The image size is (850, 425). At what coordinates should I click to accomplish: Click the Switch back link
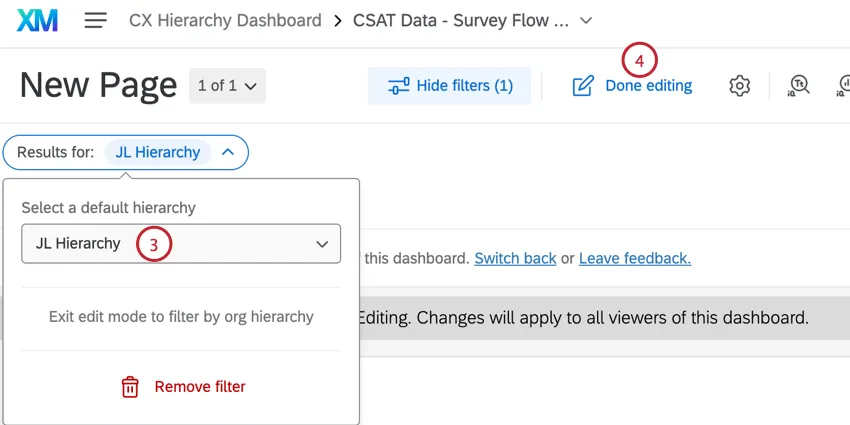pos(515,258)
